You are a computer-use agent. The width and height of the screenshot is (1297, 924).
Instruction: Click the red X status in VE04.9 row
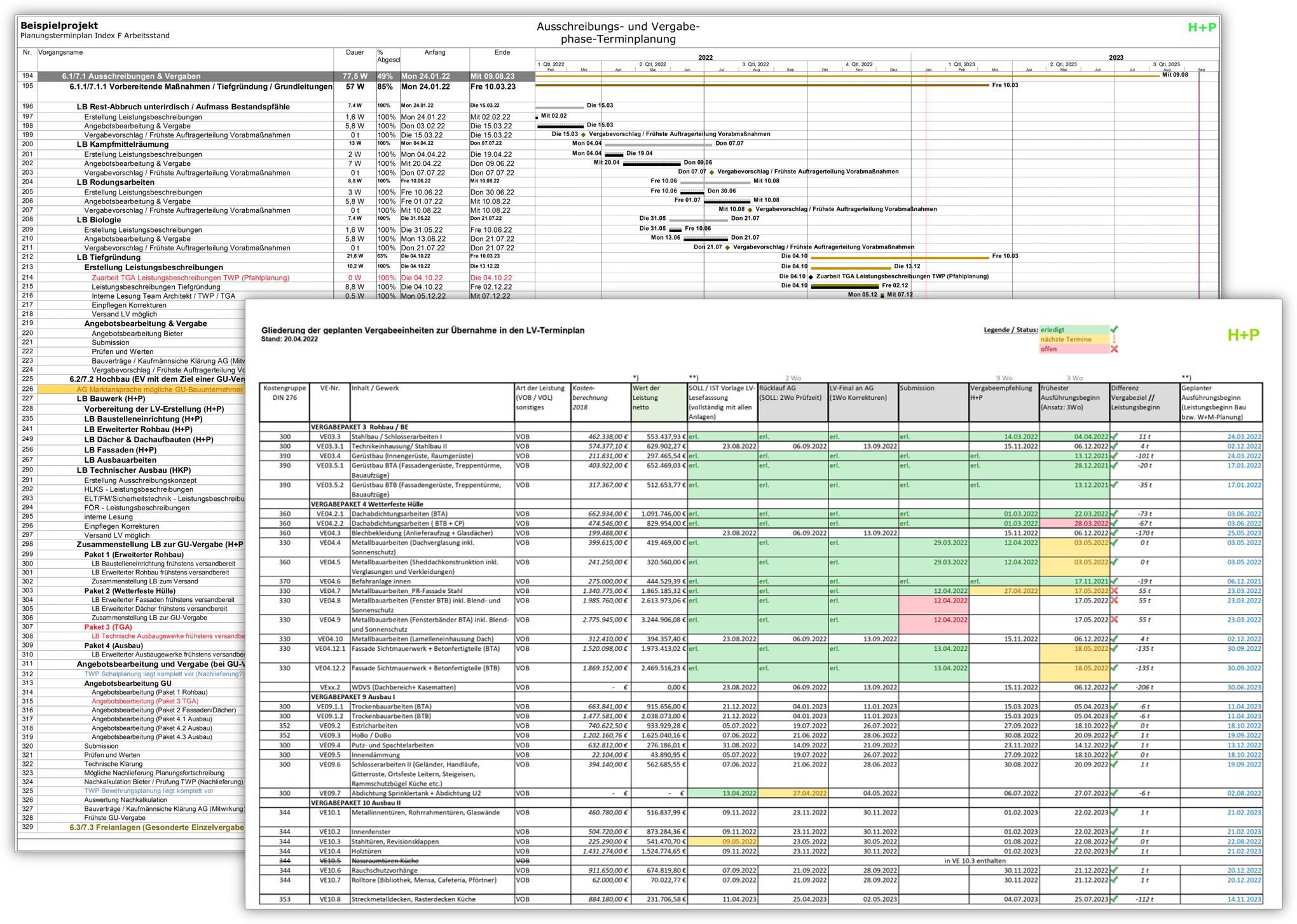1114,620
